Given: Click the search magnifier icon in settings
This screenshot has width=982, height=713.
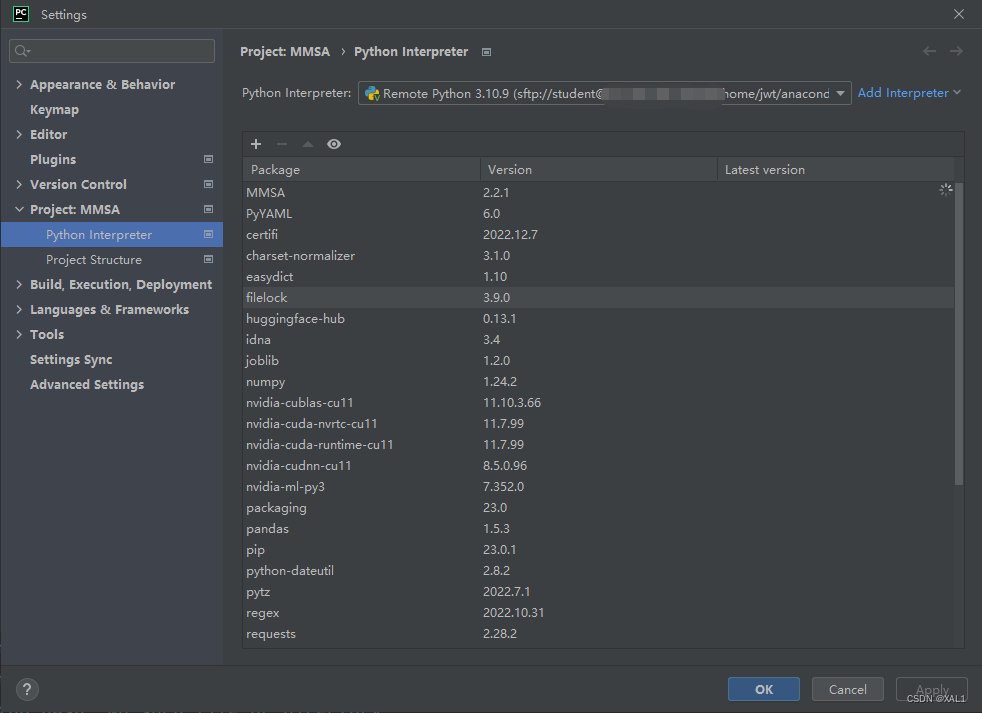Looking at the screenshot, I should coord(22,51).
